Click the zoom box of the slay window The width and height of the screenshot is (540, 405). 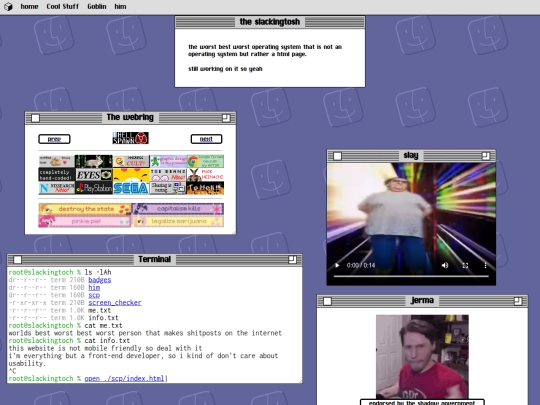(x=486, y=156)
